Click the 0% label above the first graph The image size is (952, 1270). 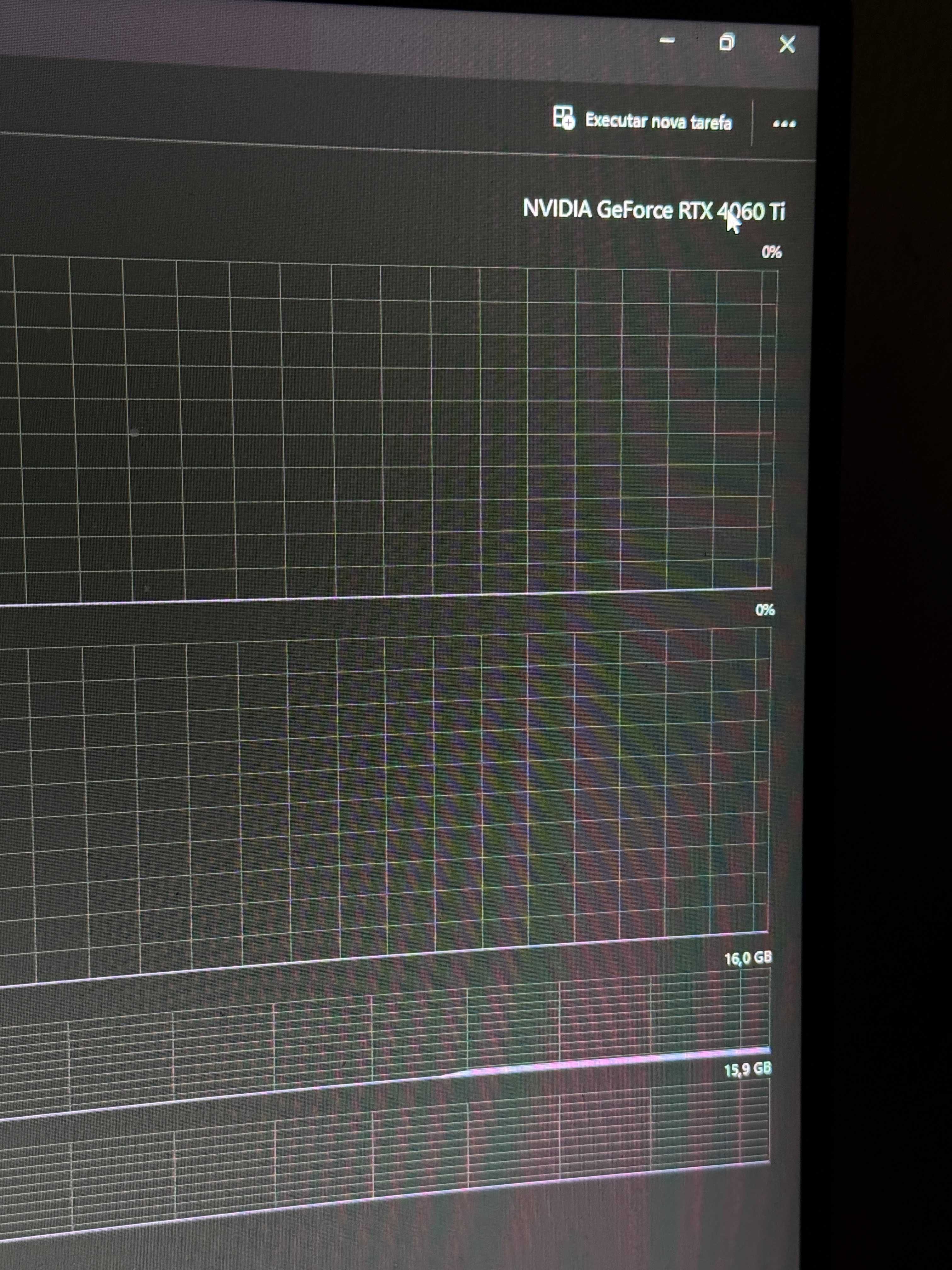(x=771, y=252)
